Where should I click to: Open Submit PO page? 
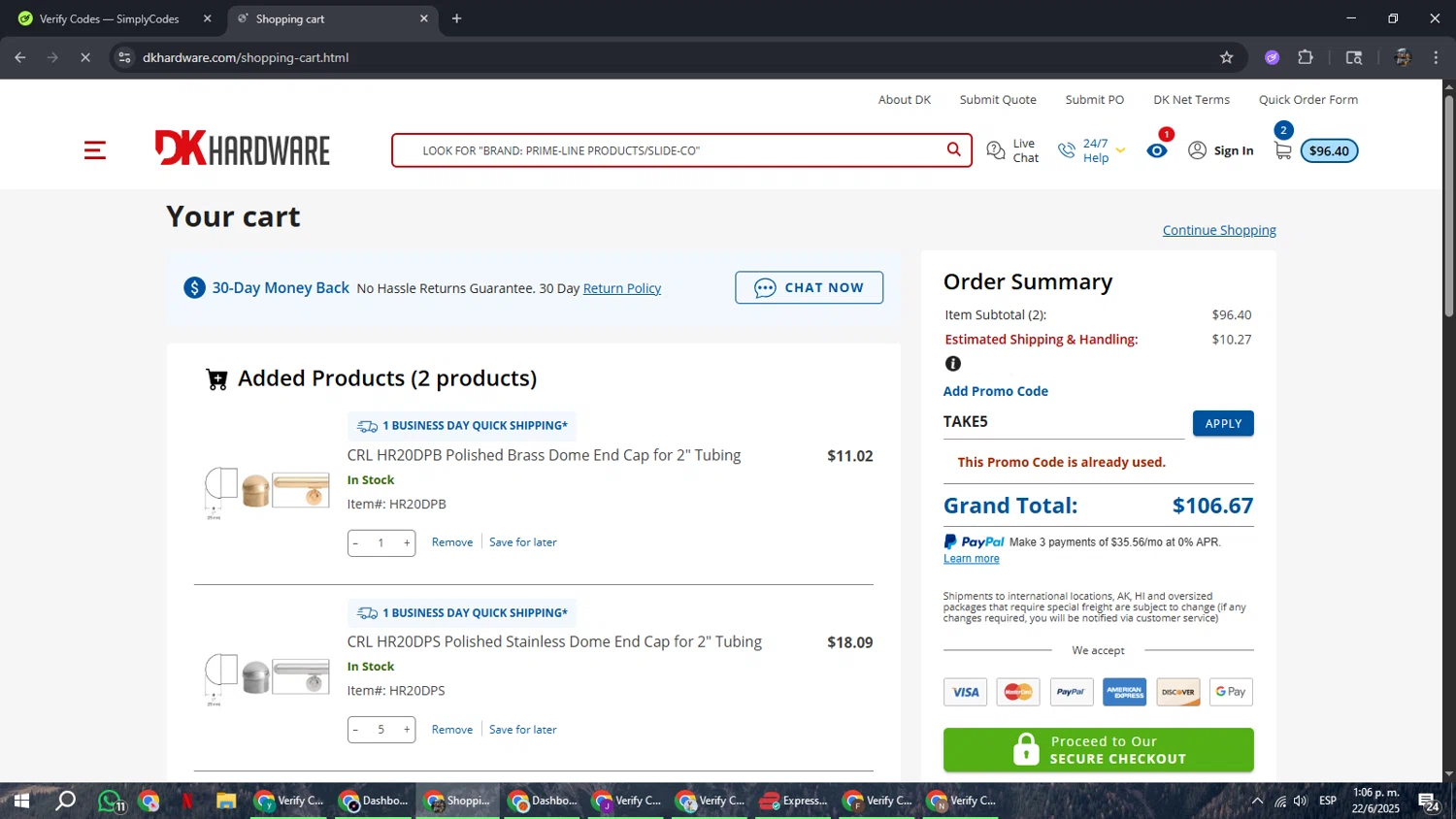point(1095,100)
